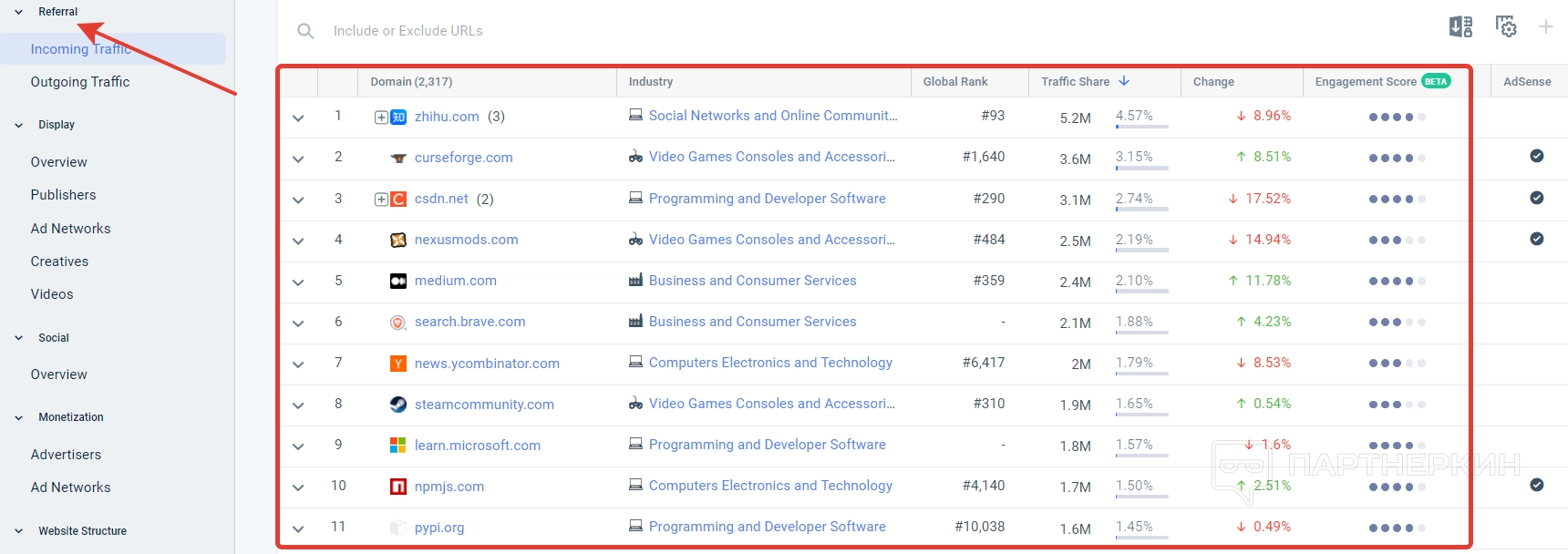Click the steamcommunity.com Steam logo icon
The height and width of the screenshot is (554, 1568).
pos(398,405)
